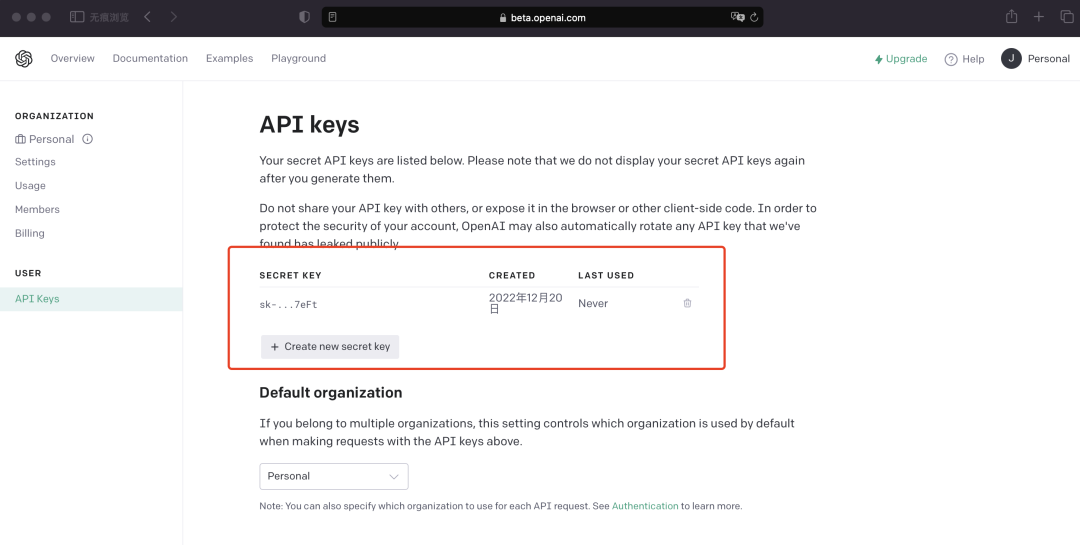The height and width of the screenshot is (545, 1080).
Task: Click the 2022年12月20日 created date
Action: pos(526,303)
